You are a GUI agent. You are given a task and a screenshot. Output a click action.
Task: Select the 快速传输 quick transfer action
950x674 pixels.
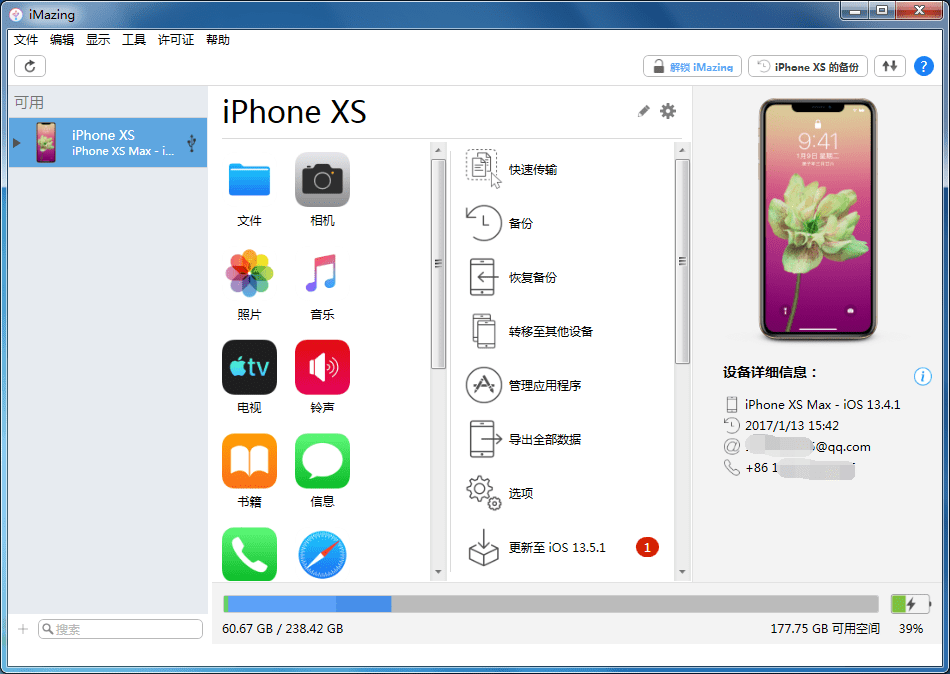[525, 168]
